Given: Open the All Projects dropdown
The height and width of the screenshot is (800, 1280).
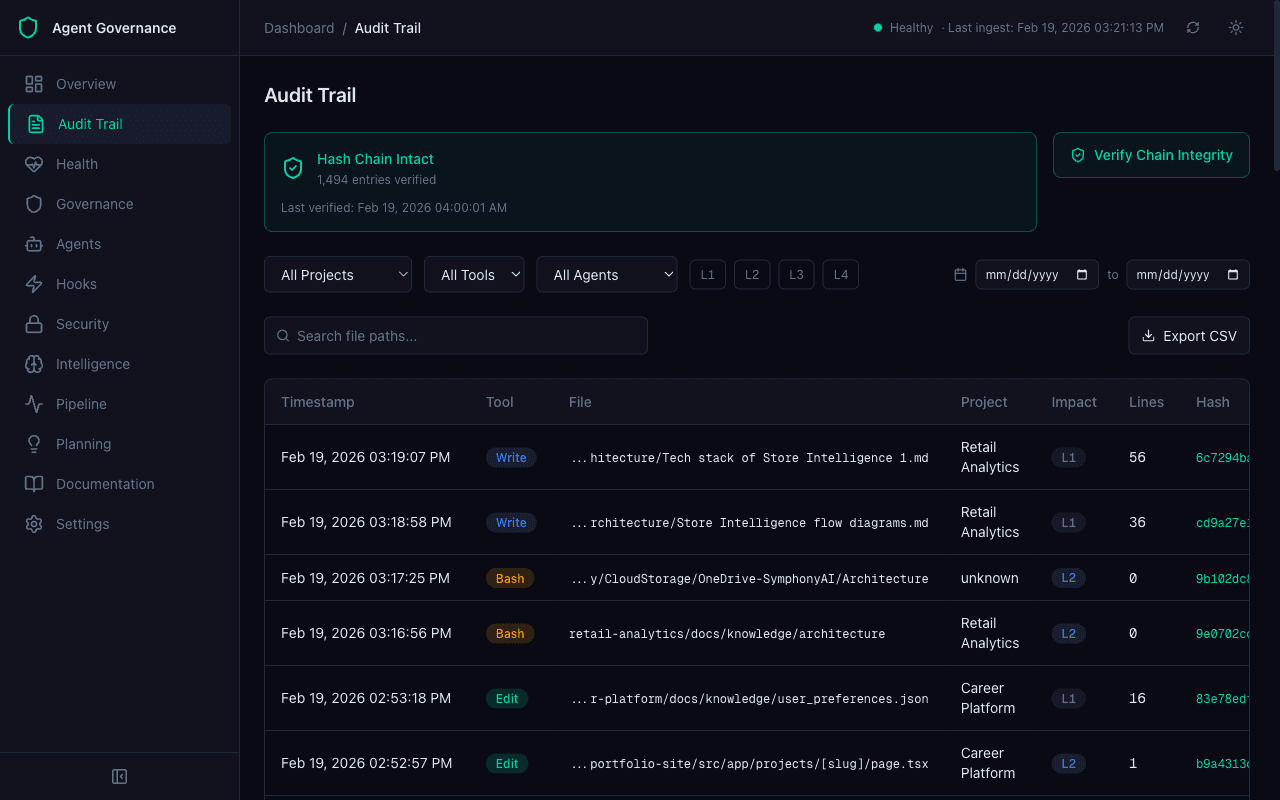Looking at the screenshot, I should 338,274.
